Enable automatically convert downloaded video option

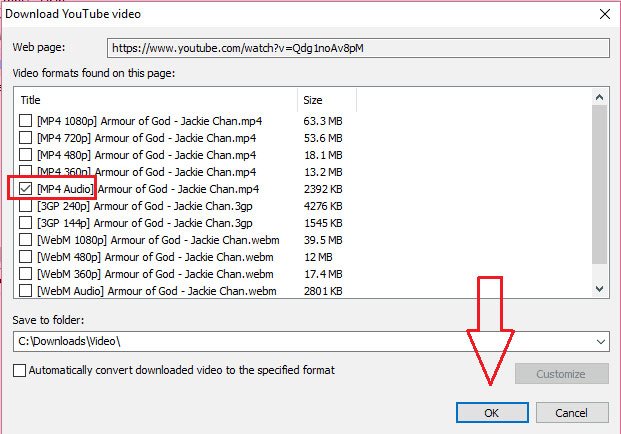[x=19, y=370]
